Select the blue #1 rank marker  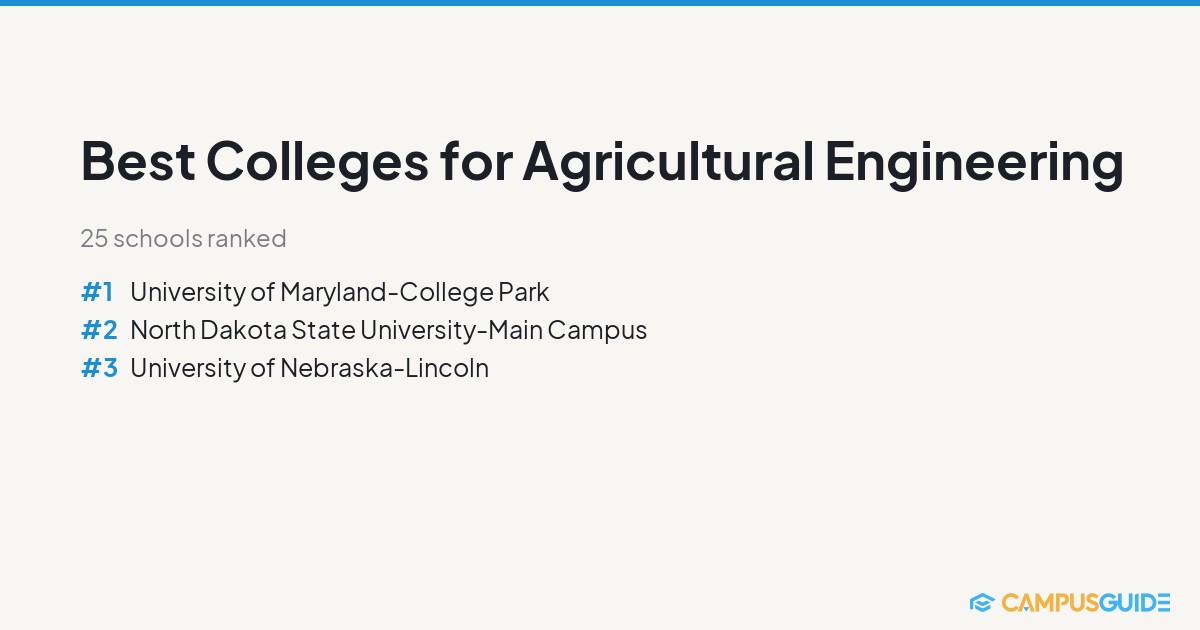(x=97, y=292)
